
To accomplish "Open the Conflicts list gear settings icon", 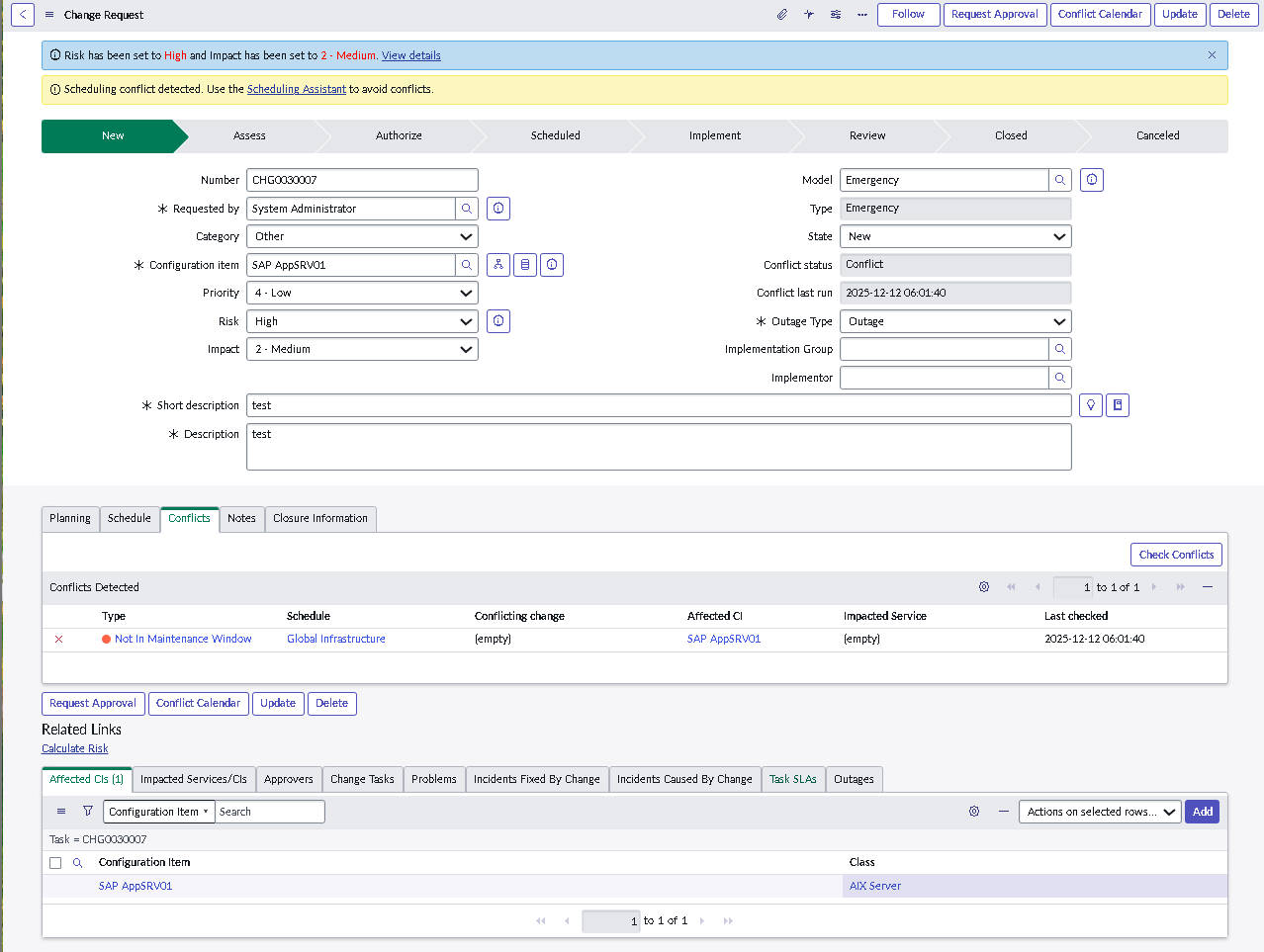I will (x=984, y=587).
